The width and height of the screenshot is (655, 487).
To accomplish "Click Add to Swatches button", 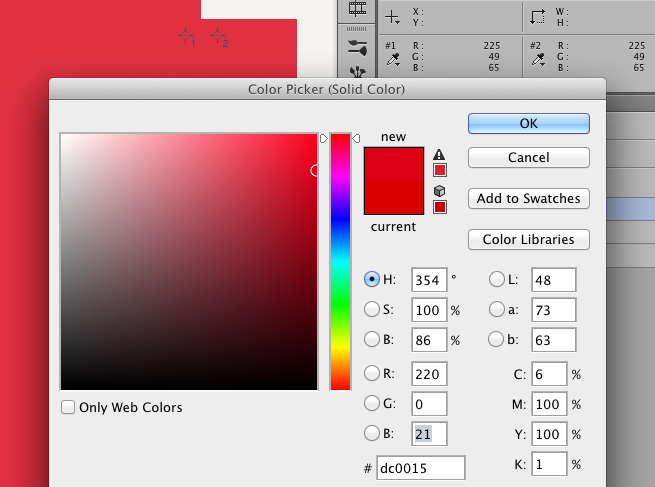I will pyautogui.click(x=529, y=198).
